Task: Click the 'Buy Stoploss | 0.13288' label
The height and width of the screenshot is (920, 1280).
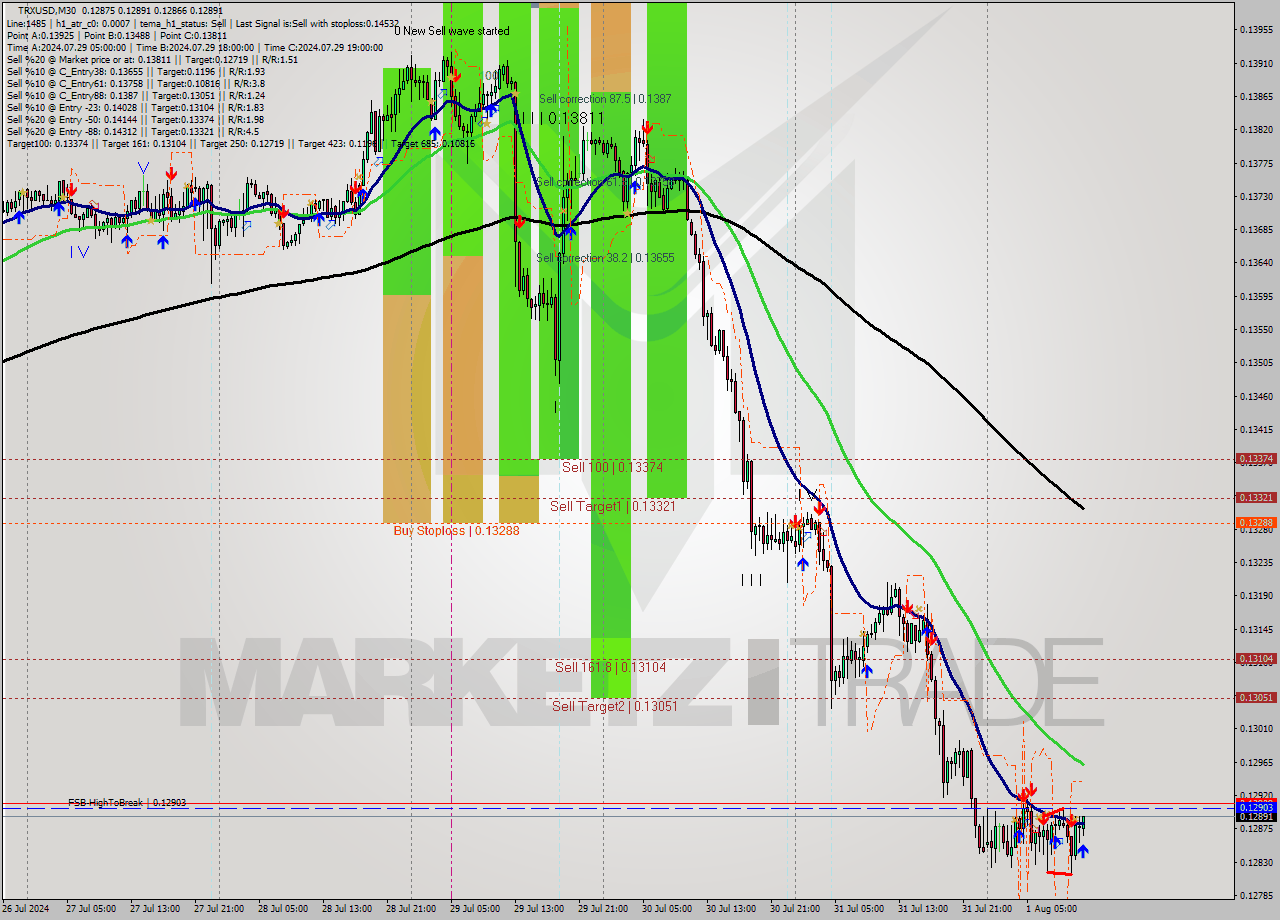Action: point(456,530)
